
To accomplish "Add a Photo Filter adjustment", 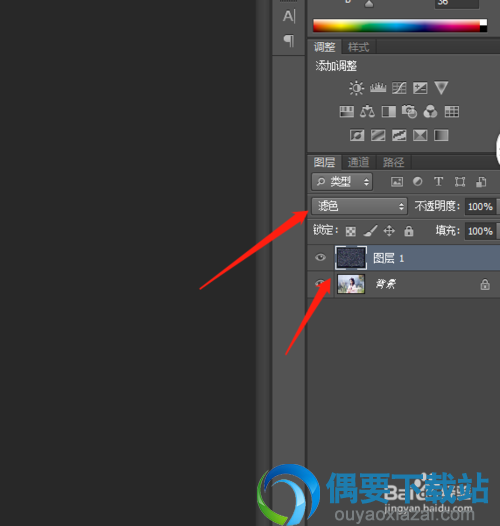I will point(409,111).
